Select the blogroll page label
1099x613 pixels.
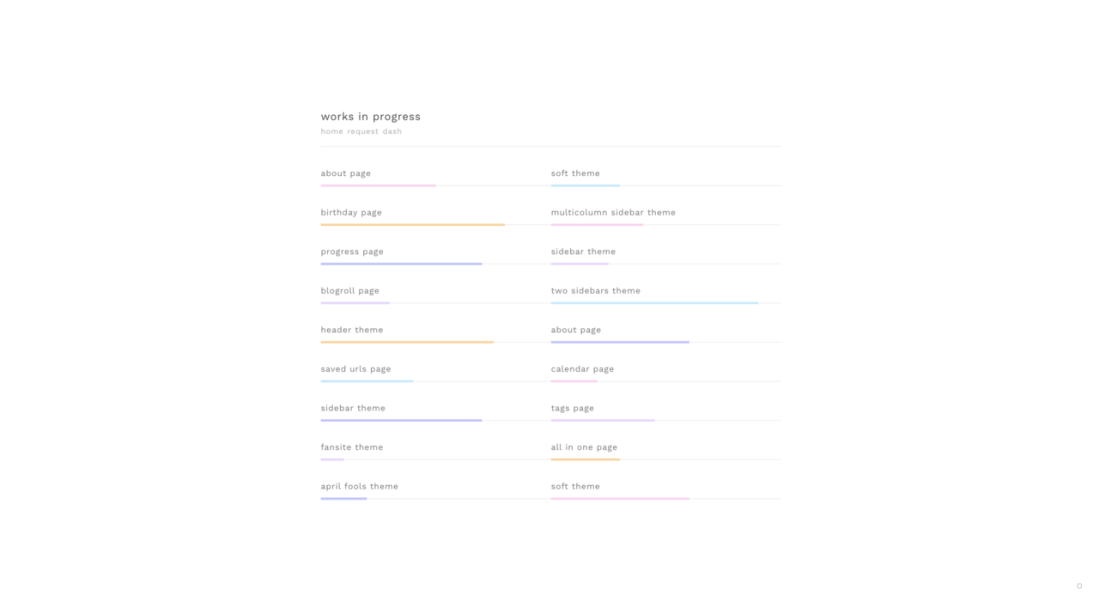click(350, 291)
